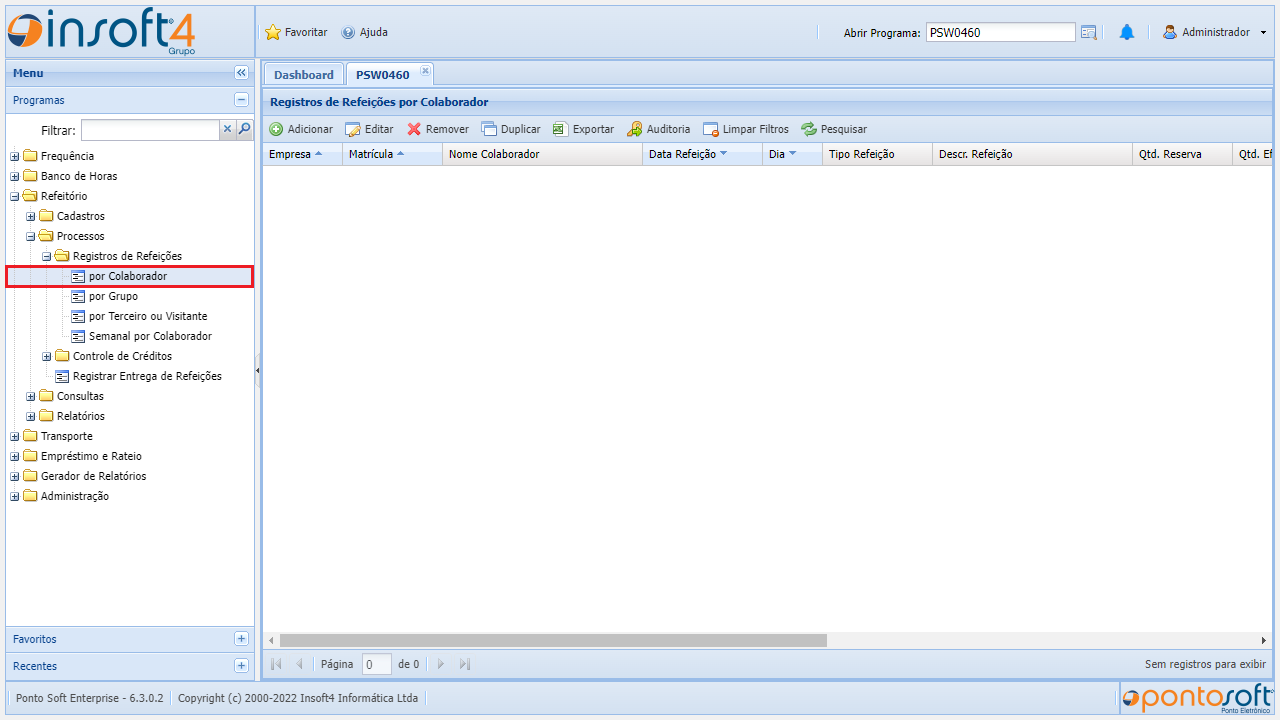This screenshot has width=1280, height=720.
Task: Click the Remover red X icon
Action: click(414, 129)
